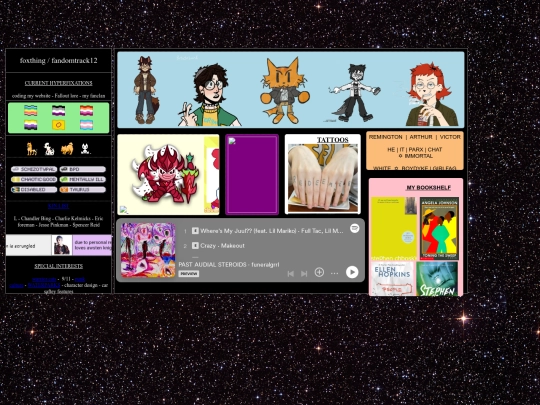Image resolution: width=540 pixels, height=405 pixels.
Task: Click the TAURUS badge
Action: [83, 190]
